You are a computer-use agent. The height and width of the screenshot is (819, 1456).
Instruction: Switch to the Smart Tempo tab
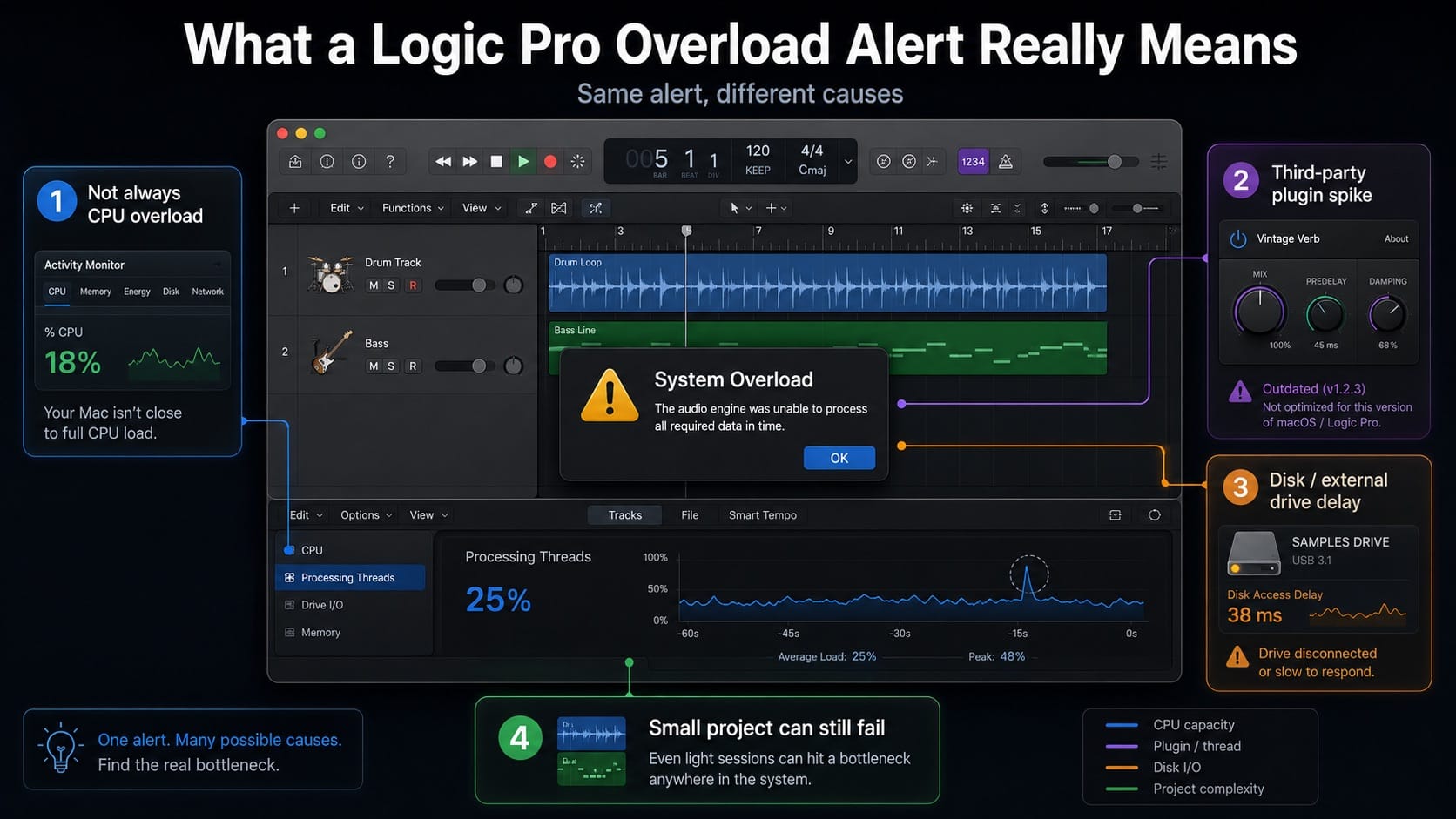[x=763, y=515]
